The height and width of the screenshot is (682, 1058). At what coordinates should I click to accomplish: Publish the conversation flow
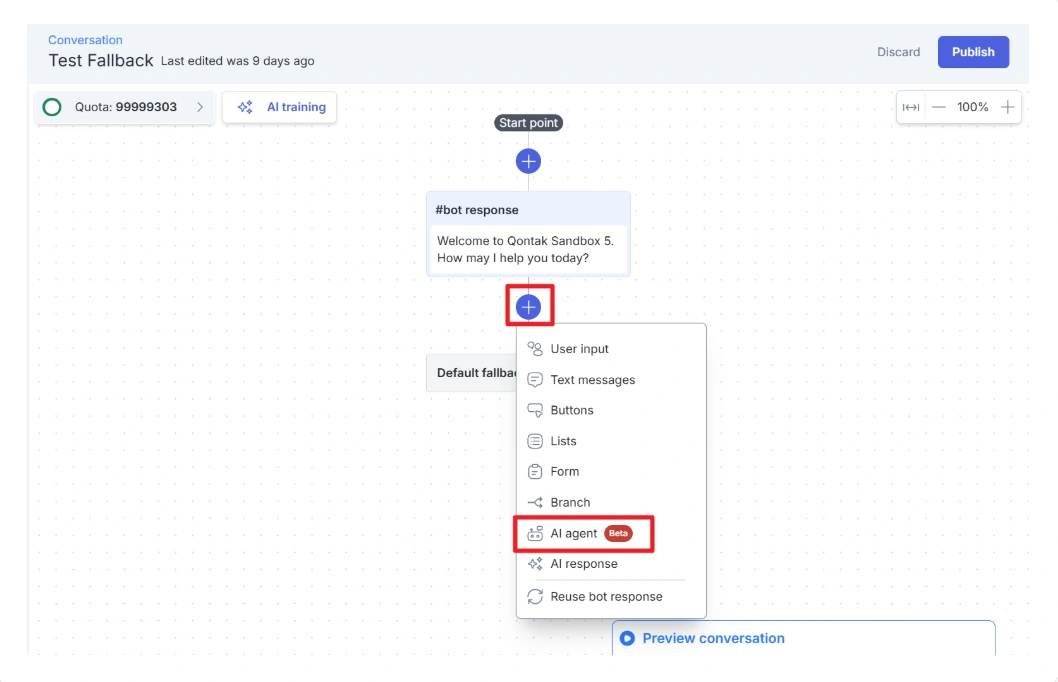pos(973,52)
